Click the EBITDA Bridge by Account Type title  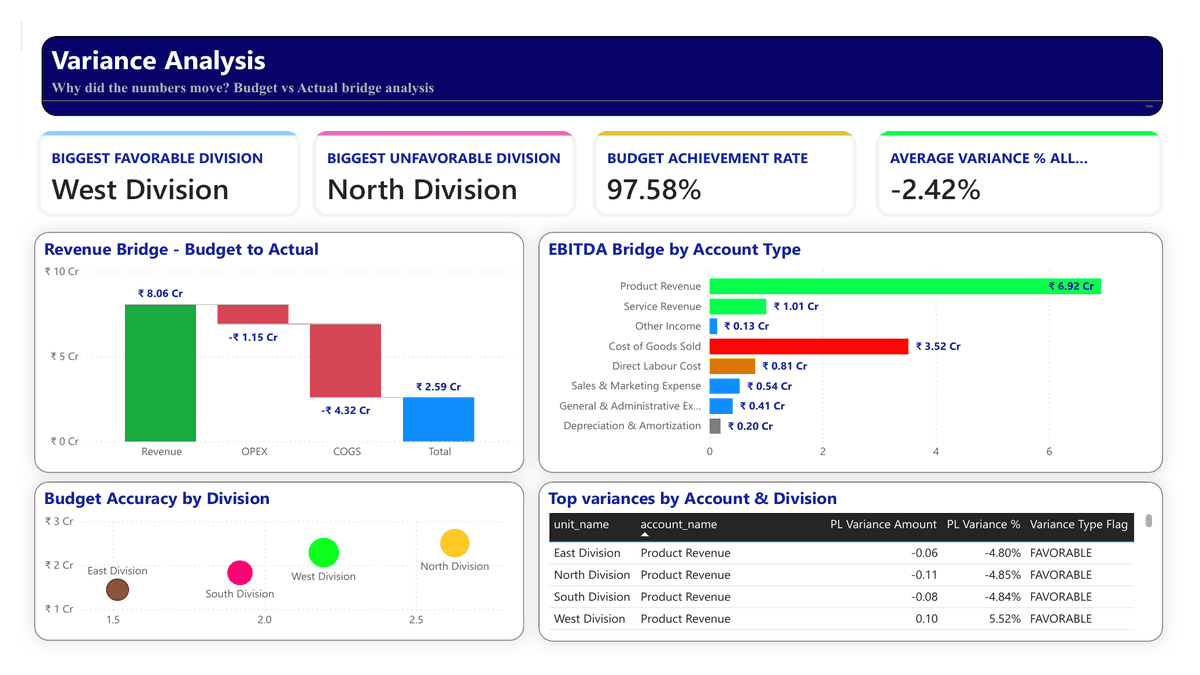click(674, 249)
